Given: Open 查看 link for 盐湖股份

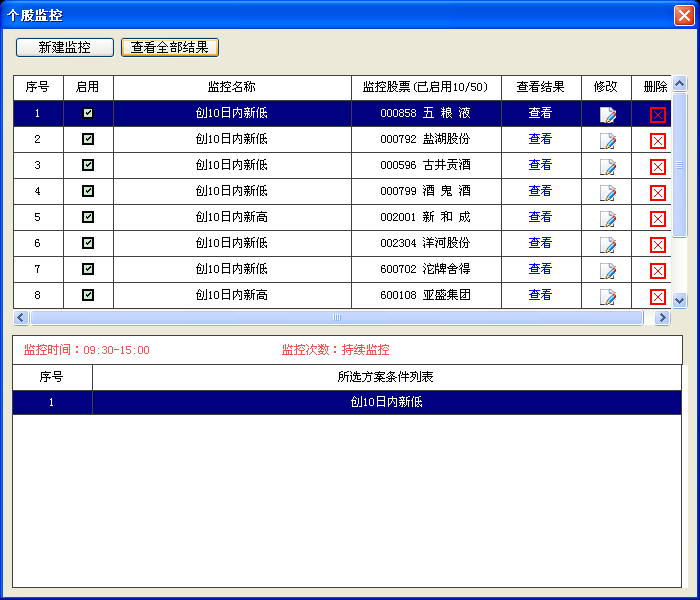Looking at the screenshot, I should (x=540, y=139).
